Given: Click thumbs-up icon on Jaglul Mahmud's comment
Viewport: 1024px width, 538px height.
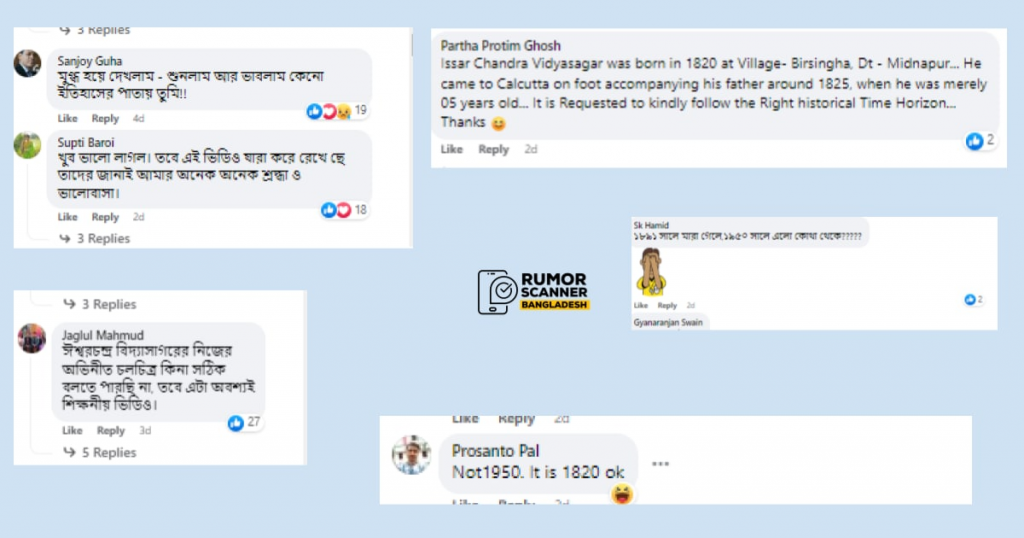Looking at the screenshot, I should pos(236,423).
